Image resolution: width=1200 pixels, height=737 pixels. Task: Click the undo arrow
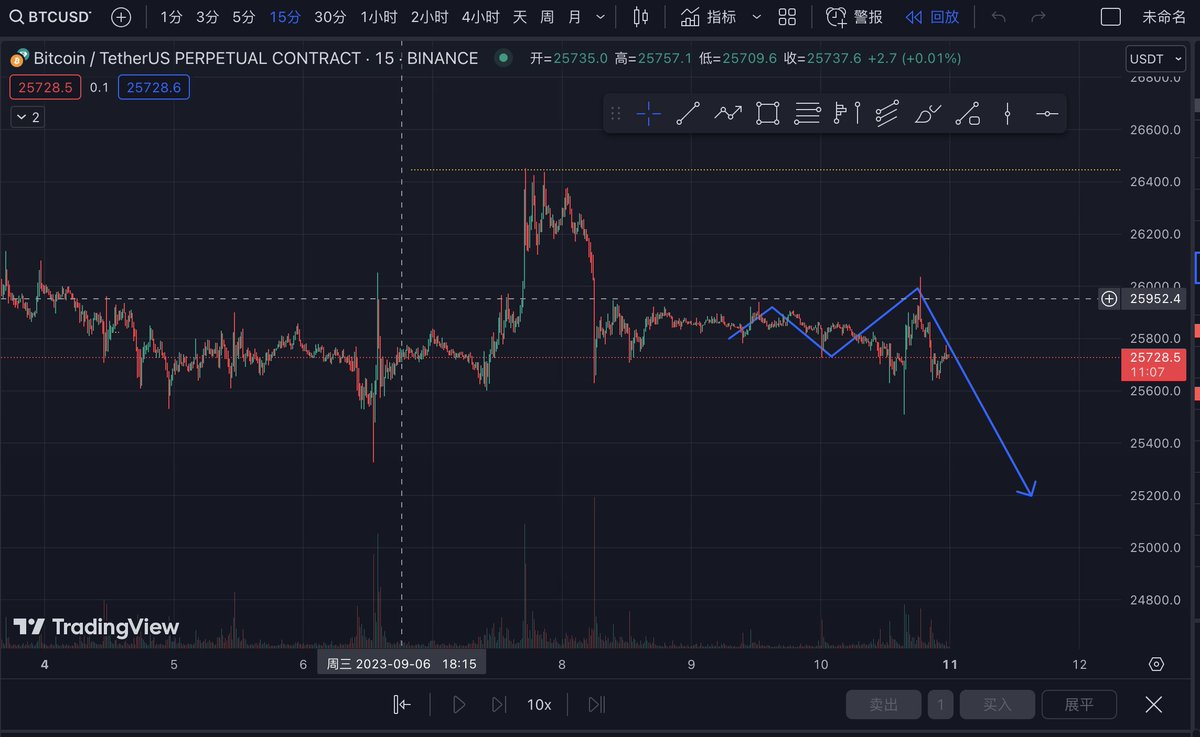click(x=998, y=17)
